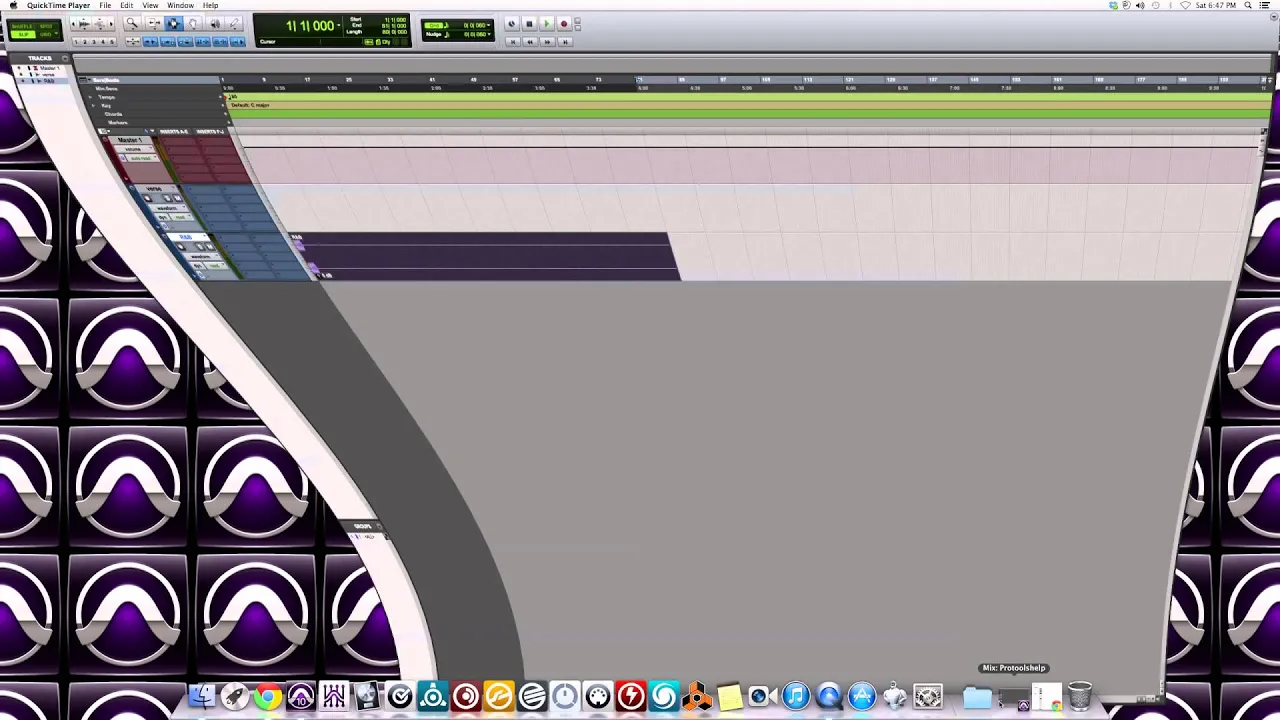
Task: Select the Scrubber speaker tool
Action: point(215,22)
